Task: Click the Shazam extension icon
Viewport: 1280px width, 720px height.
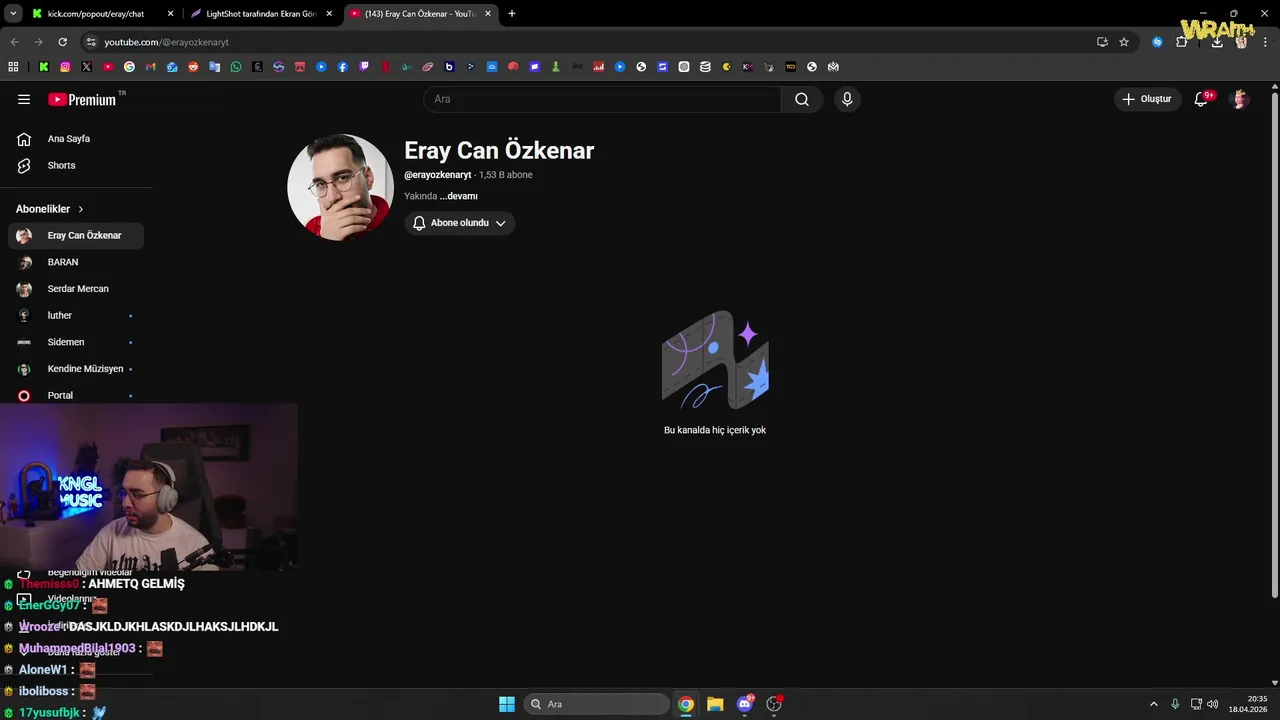Action: (x=1157, y=42)
